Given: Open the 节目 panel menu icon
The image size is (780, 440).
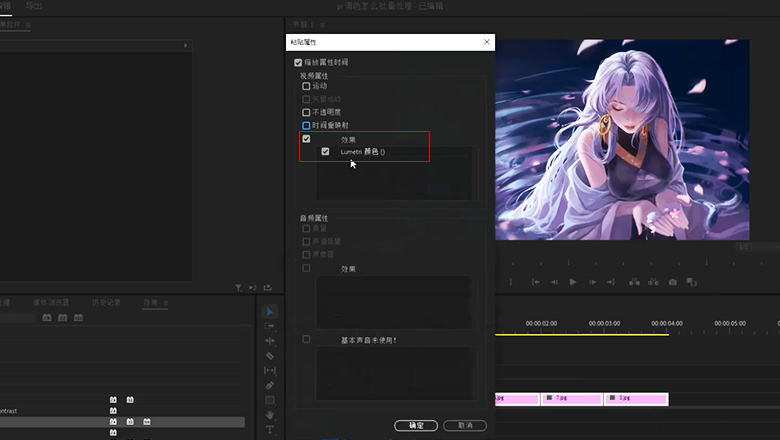Looking at the screenshot, I should (322, 24).
